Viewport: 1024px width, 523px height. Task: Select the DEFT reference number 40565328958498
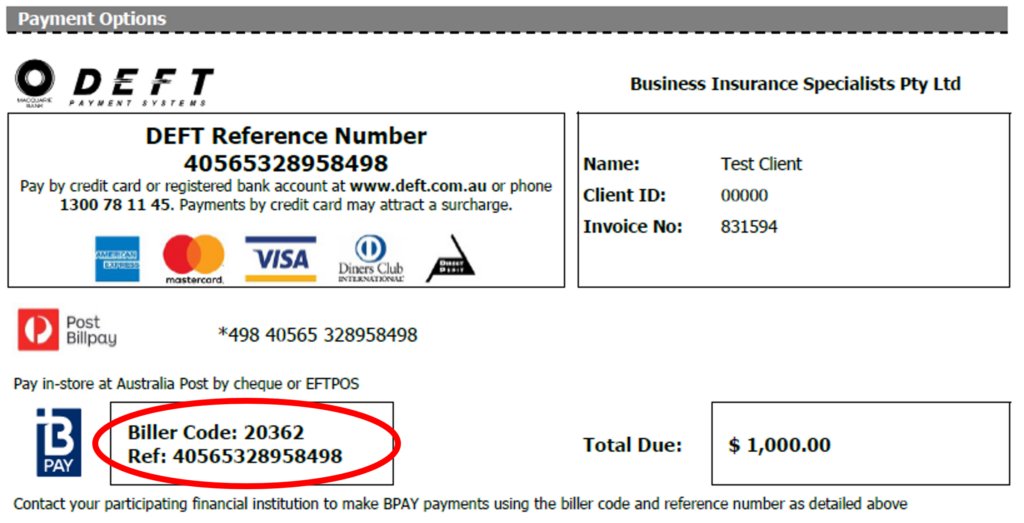286,163
